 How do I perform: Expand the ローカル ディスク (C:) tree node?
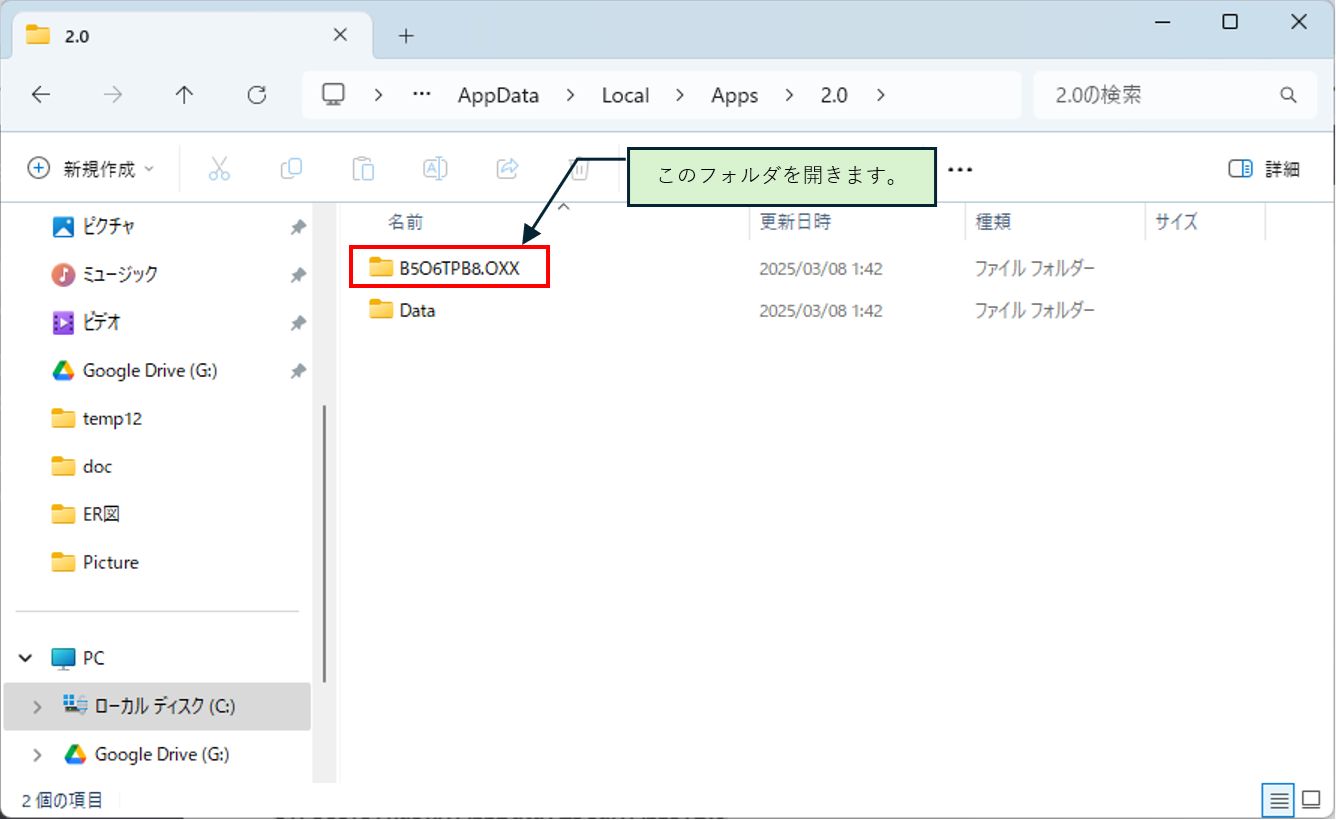click(x=37, y=707)
